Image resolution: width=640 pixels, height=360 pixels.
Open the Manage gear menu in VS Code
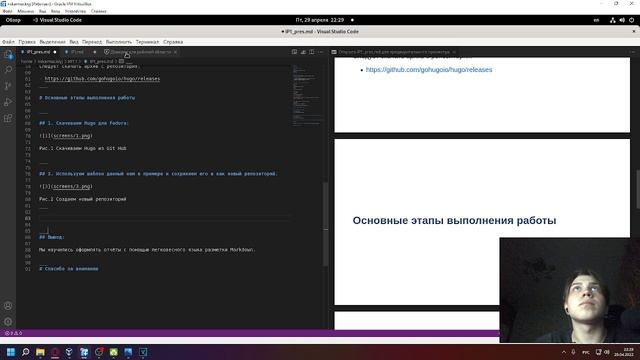(8, 322)
